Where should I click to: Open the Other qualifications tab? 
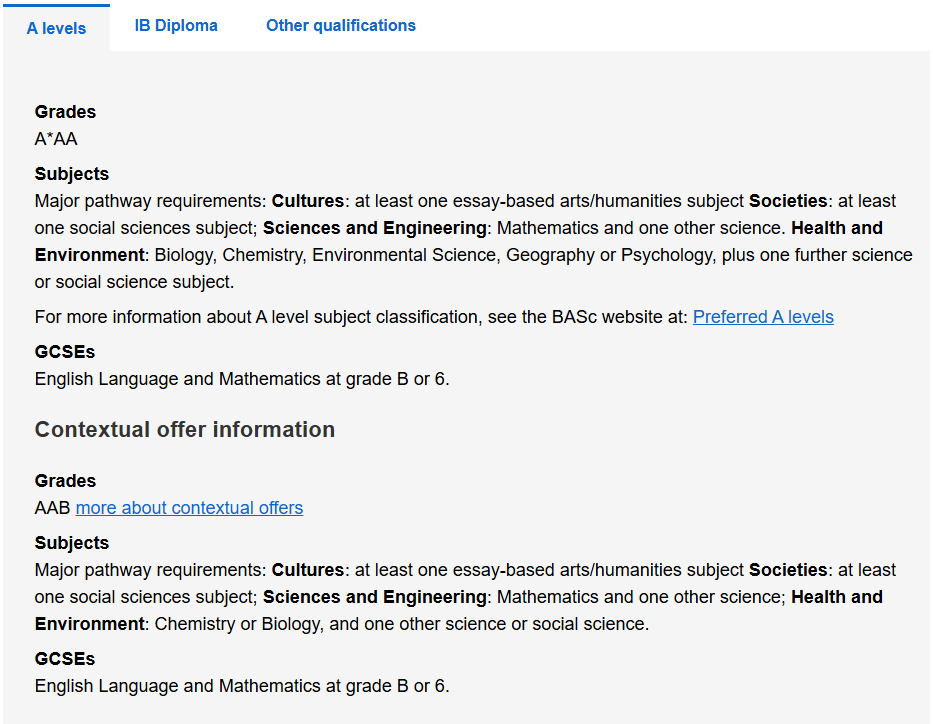340,26
